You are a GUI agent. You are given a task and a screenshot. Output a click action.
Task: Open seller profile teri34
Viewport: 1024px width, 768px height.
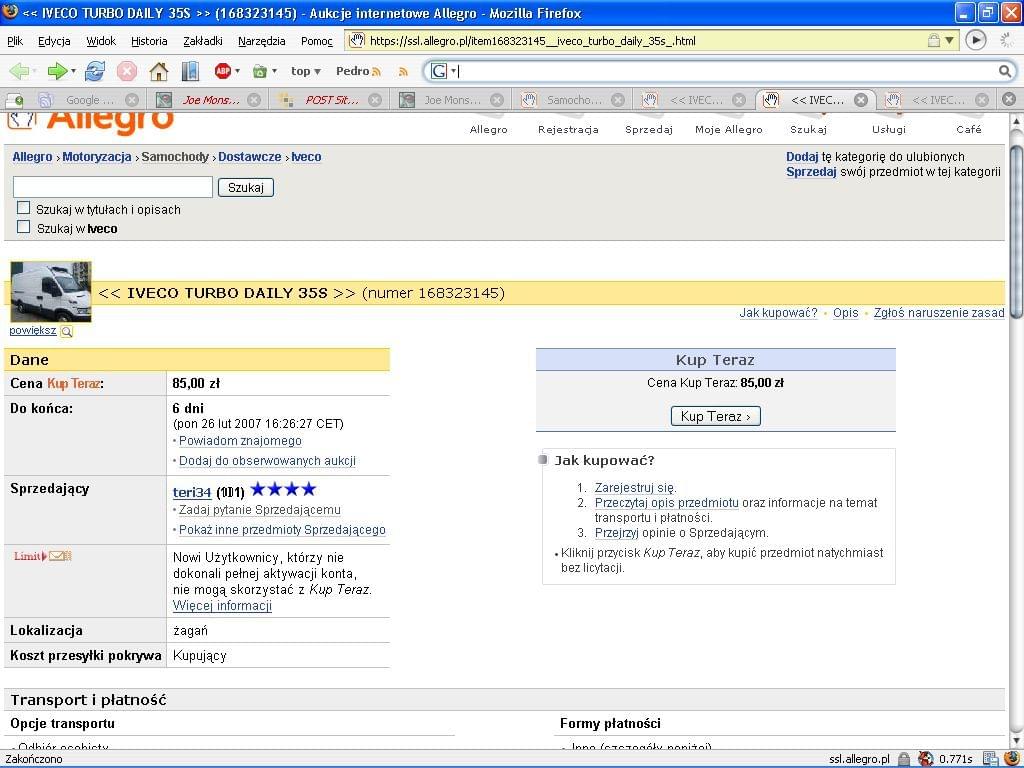pyautogui.click(x=192, y=492)
